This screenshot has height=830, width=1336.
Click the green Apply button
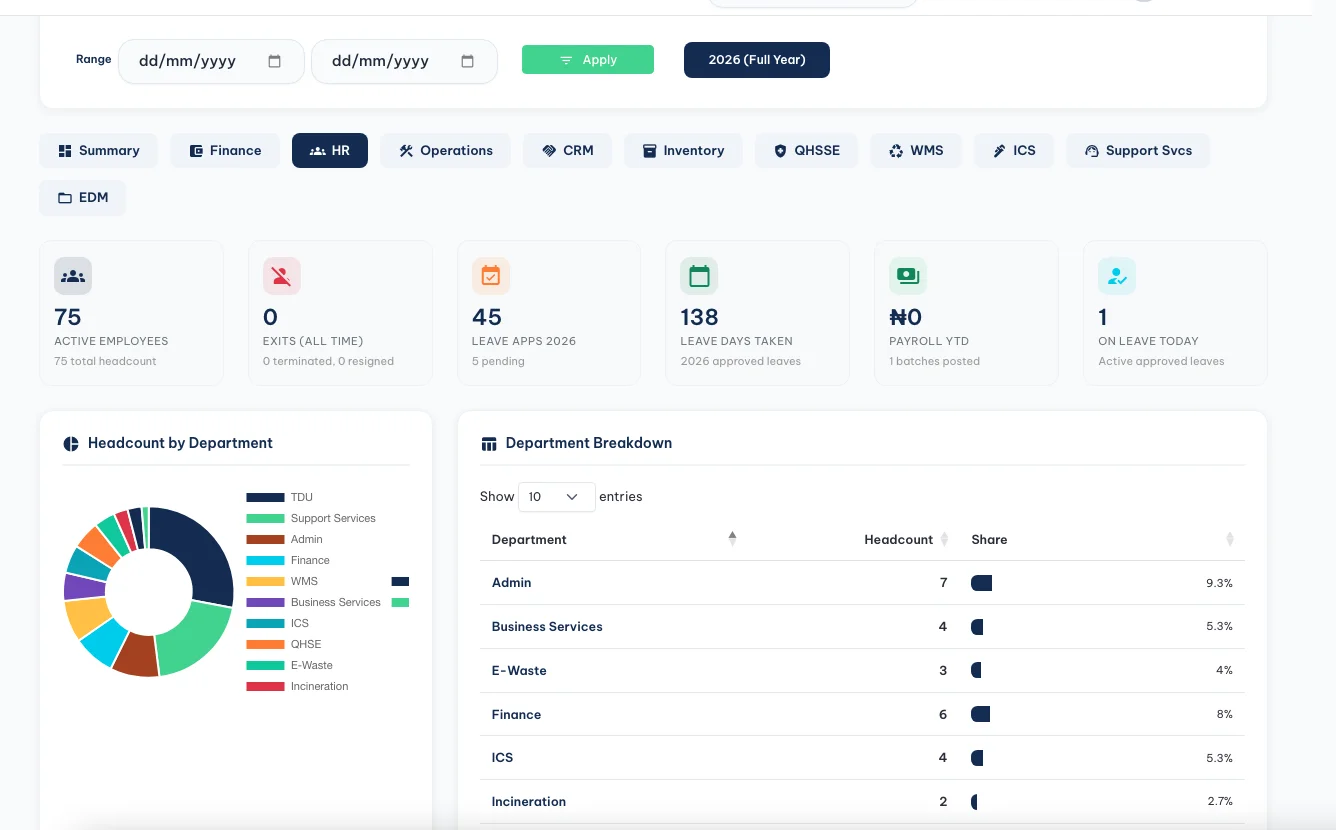[x=588, y=60]
